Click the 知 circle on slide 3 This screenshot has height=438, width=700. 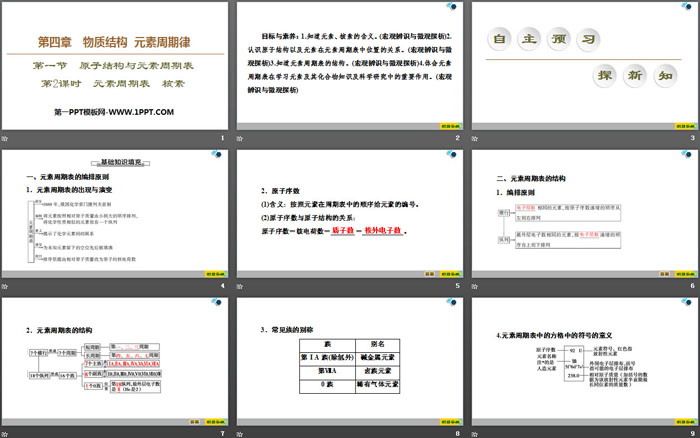pos(665,75)
